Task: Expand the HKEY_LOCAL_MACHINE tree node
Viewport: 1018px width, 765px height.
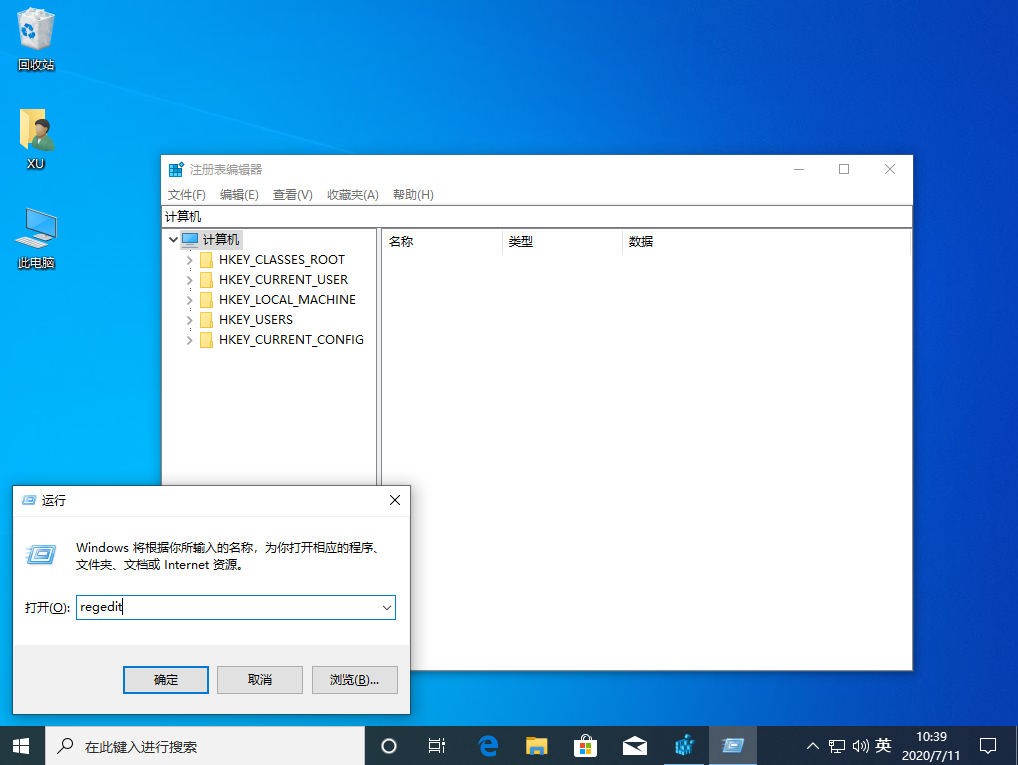Action: [x=190, y=299]
